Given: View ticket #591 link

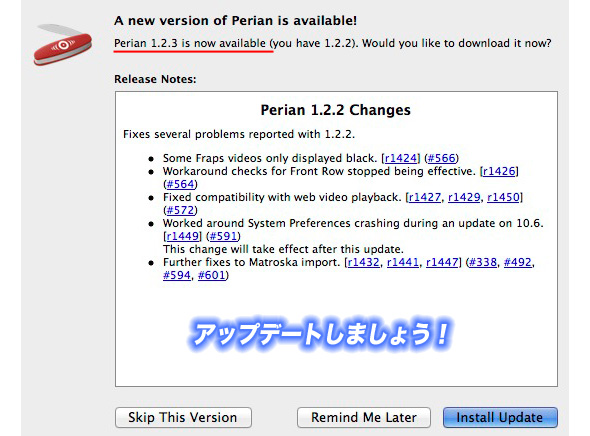Looking at the screenshot, I should pyautogui.click(x=223, y=236).
